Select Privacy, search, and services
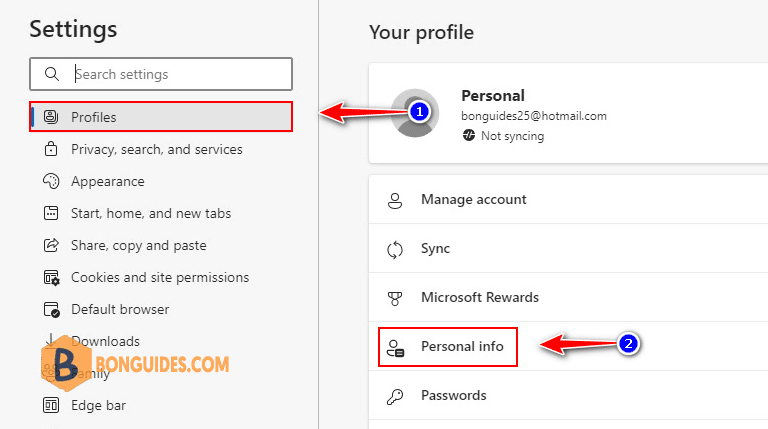Screen dimensions: 768x429 pos(156,149)
